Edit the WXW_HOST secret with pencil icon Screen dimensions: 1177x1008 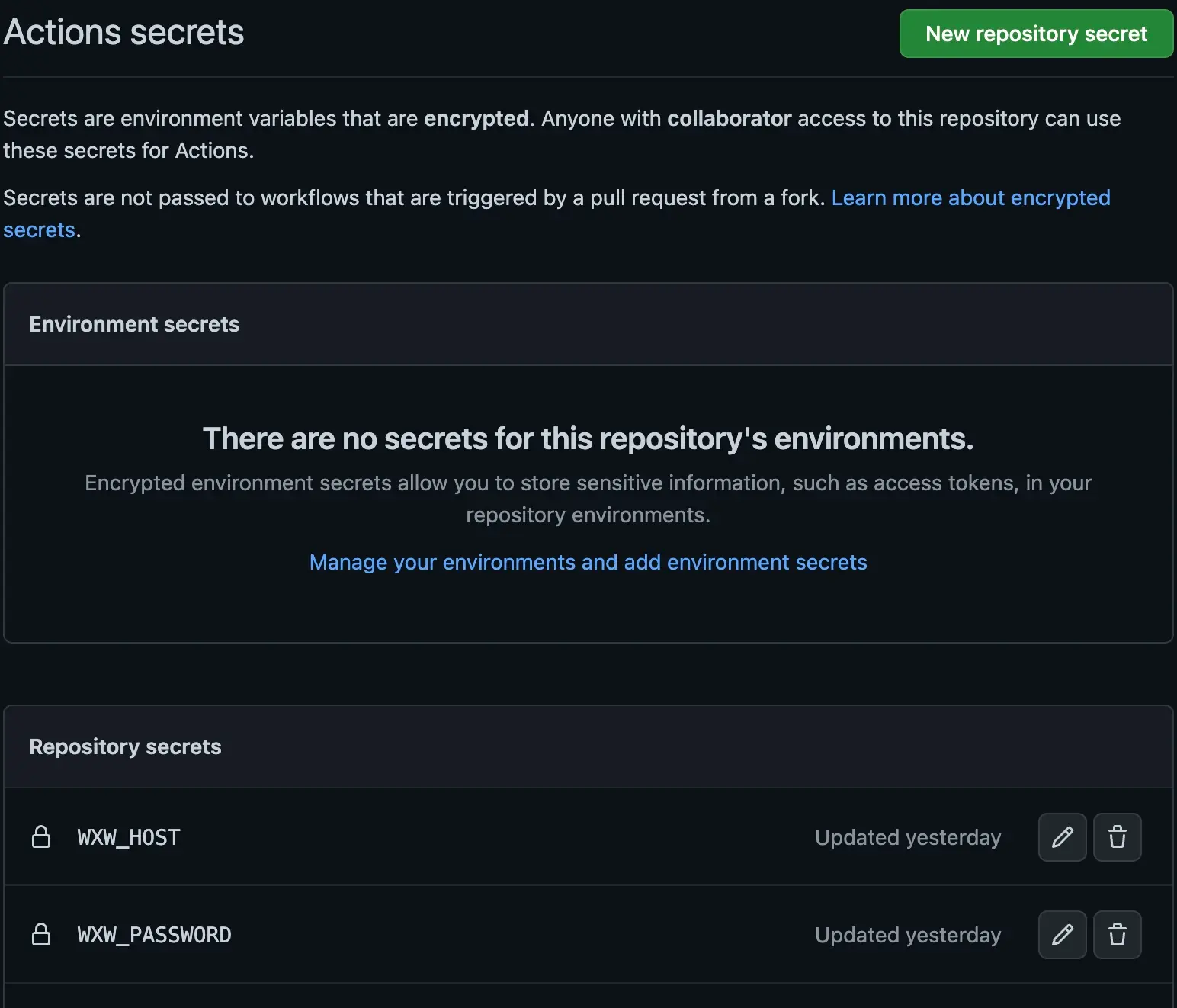1062,837
